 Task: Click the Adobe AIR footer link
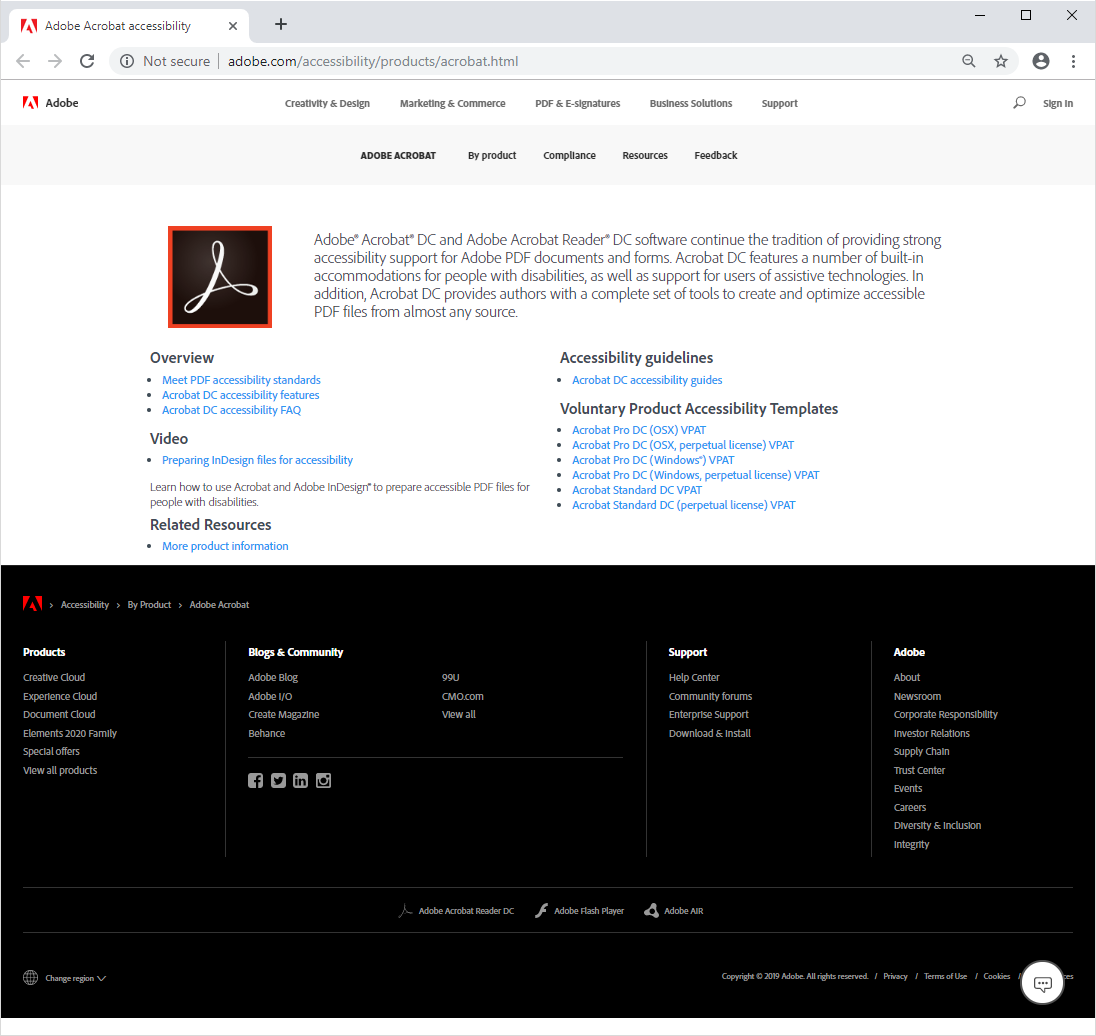tap(674, 911)
